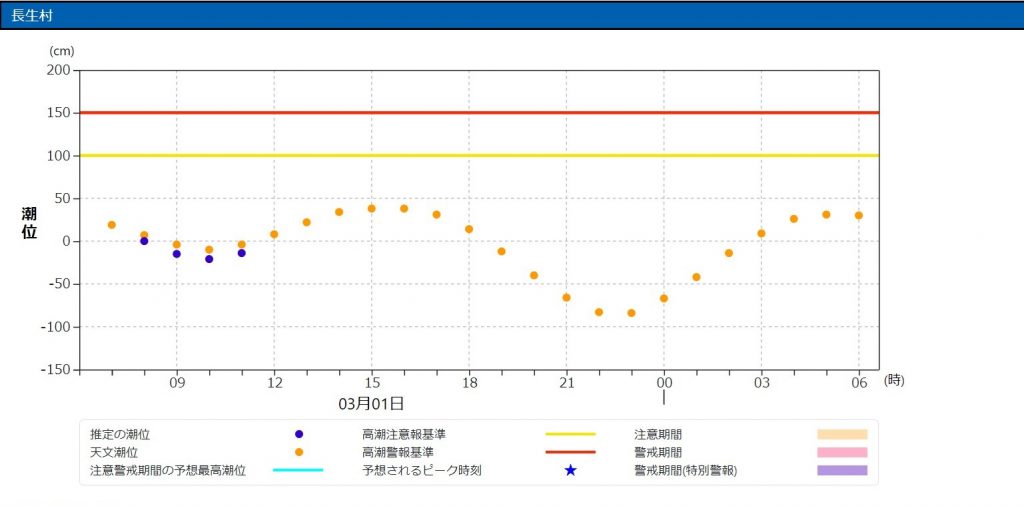This screenshot has width=1024, height=506.
Task: Click the purple 警戒期間(特別警報) legend swatch
Action: pyautogui.click(x=842, y=470)
